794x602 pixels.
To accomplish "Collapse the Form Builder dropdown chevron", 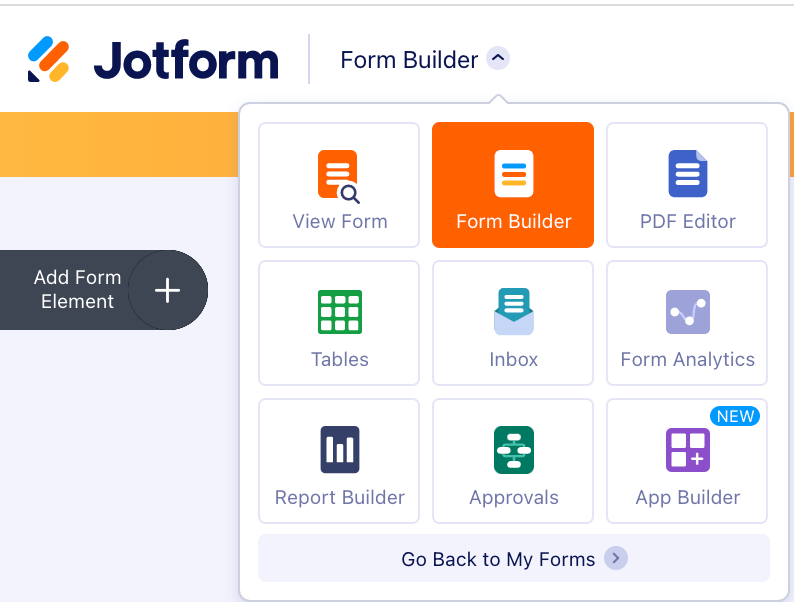I will (x=498, y=58).
